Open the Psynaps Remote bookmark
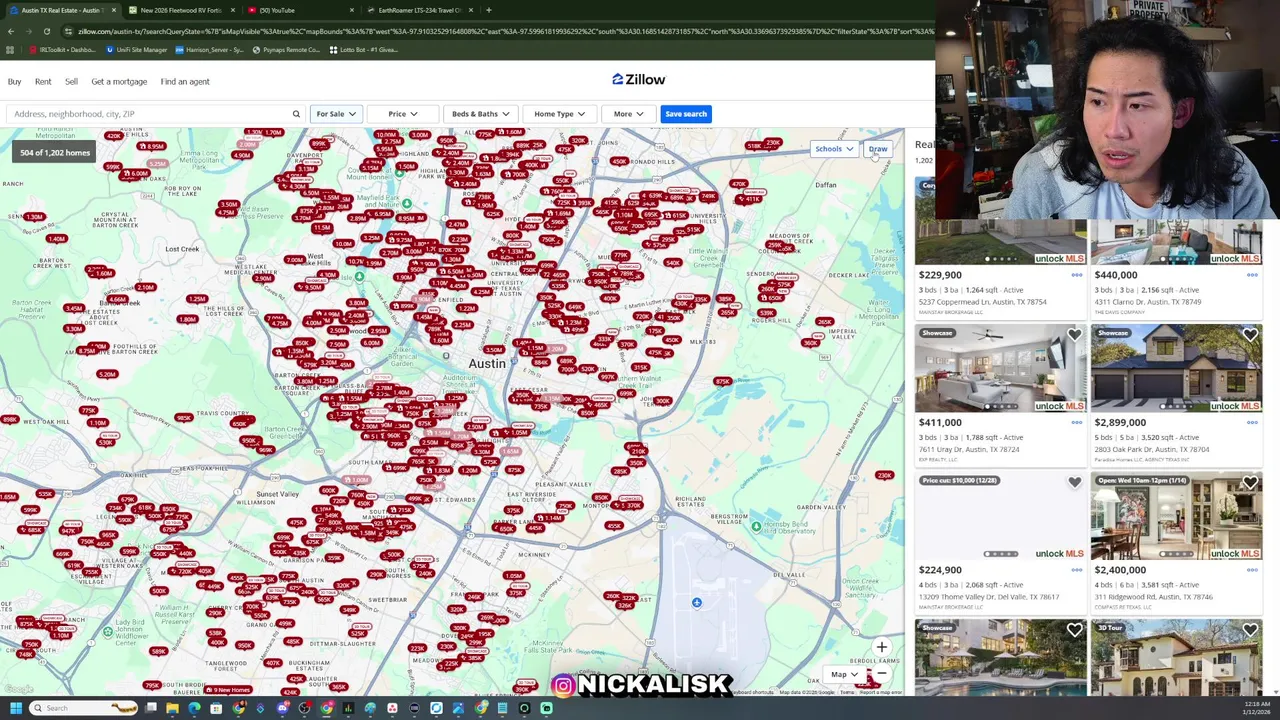The height and width of the screenshot is (720, 1280). [x=286, y=49]
